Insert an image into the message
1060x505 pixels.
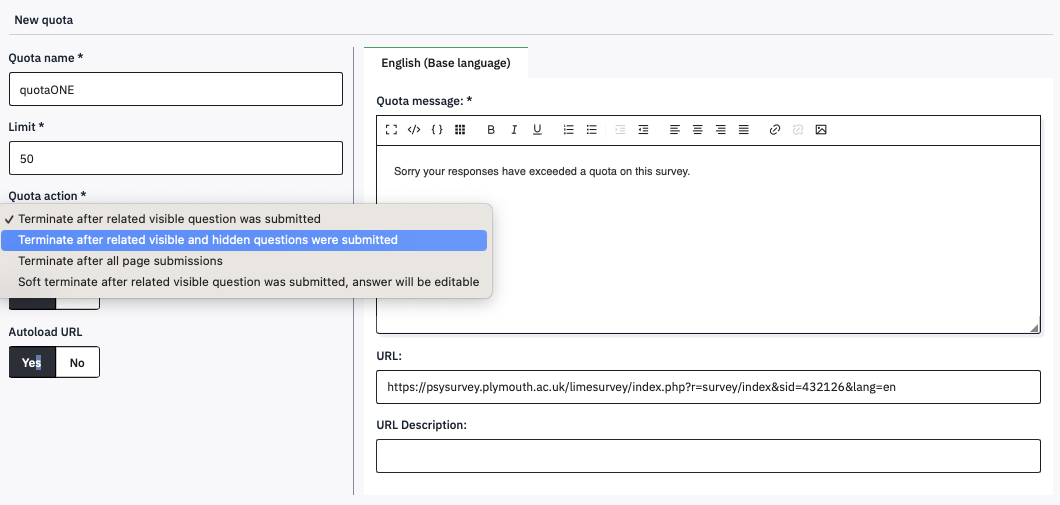coord(821,130)
